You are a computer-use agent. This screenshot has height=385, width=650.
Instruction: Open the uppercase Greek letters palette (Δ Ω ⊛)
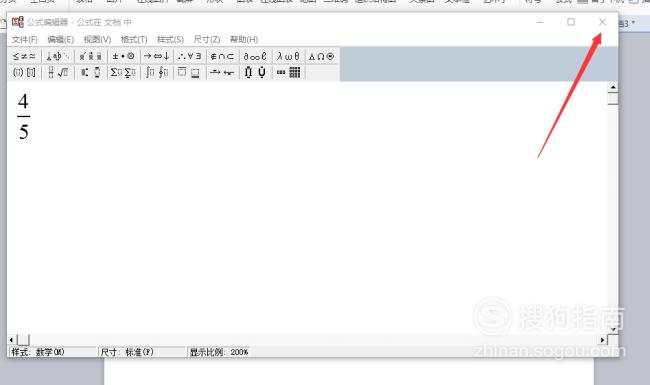(322, 56)
